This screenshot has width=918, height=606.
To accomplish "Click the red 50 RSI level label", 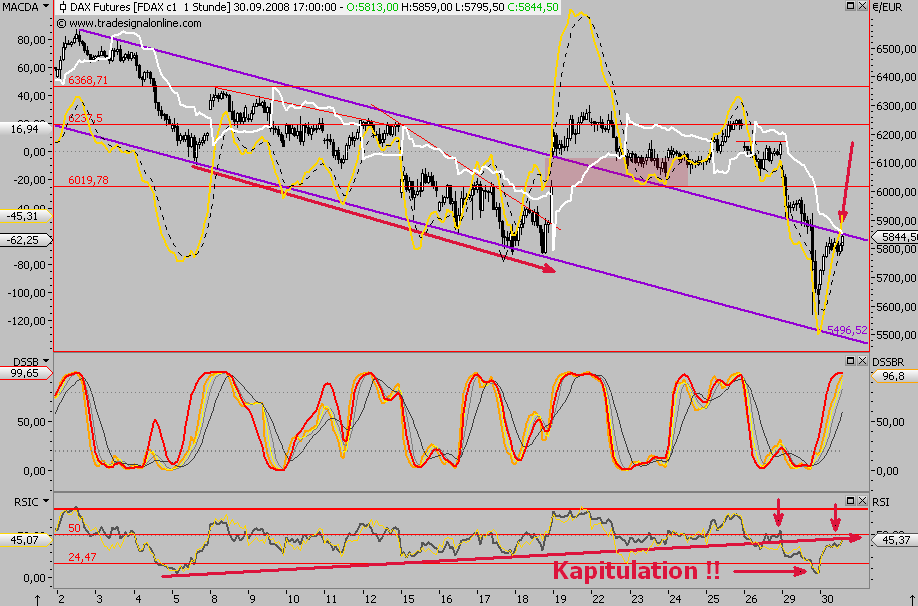I will click(74, 528).
